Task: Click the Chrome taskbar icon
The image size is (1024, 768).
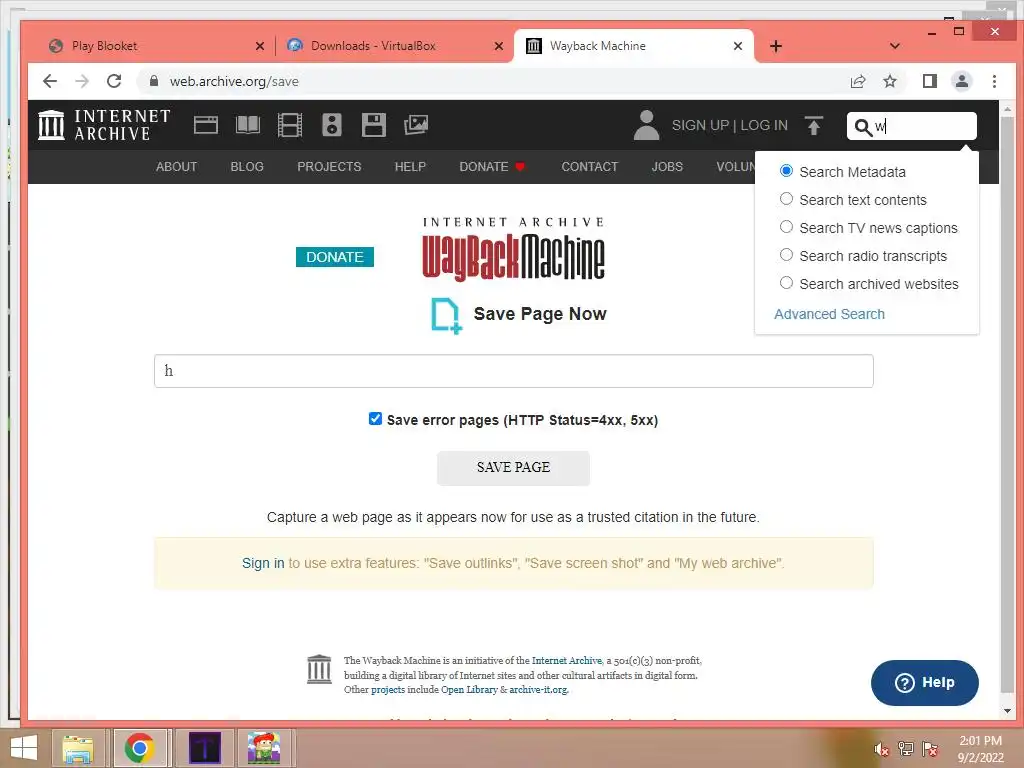Action: (139, 748)
